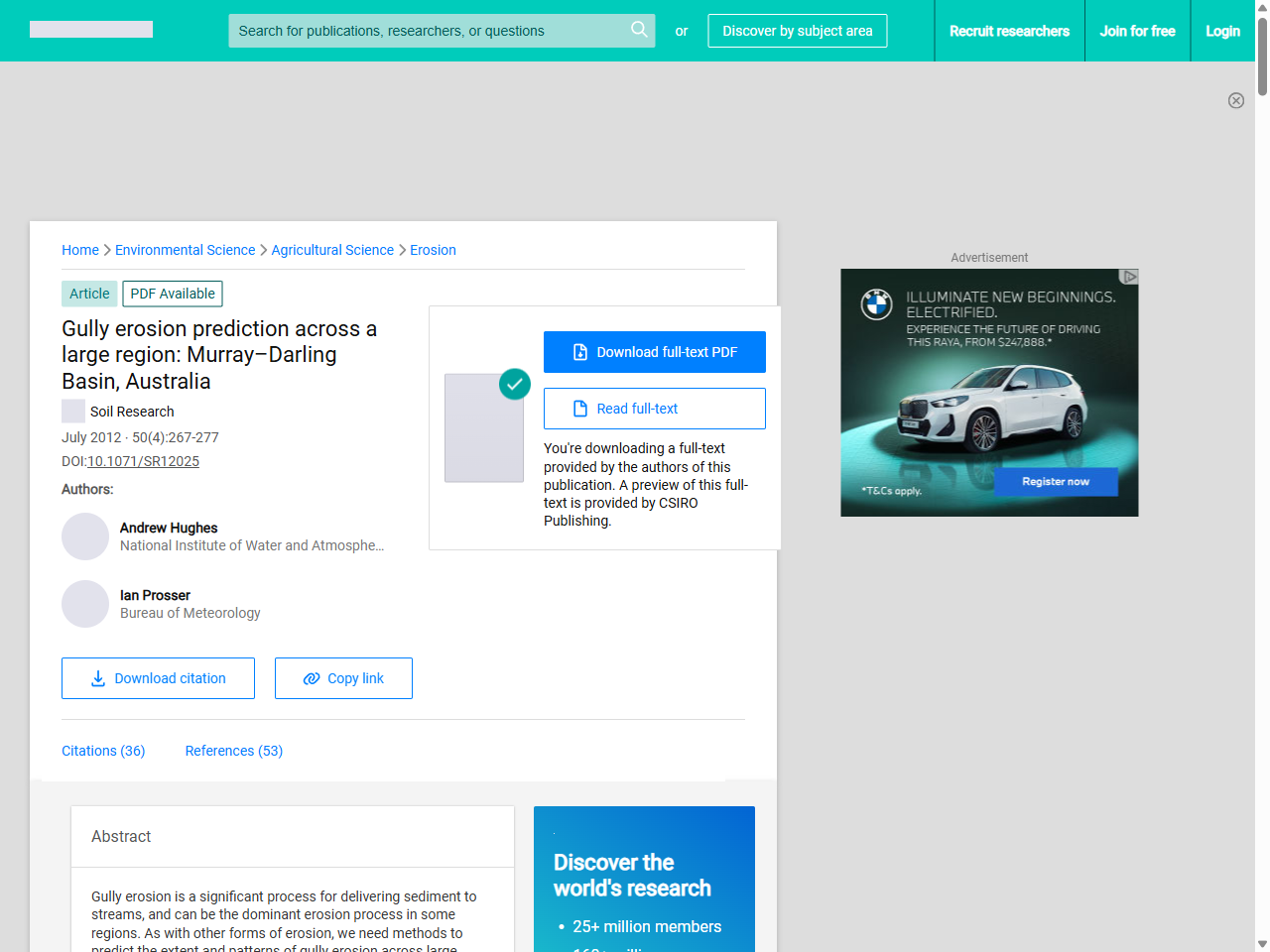The height and width of the screenshot is (952, 1270).
Task: Switch to Citations (36) tab
Action: click(103, 751)
